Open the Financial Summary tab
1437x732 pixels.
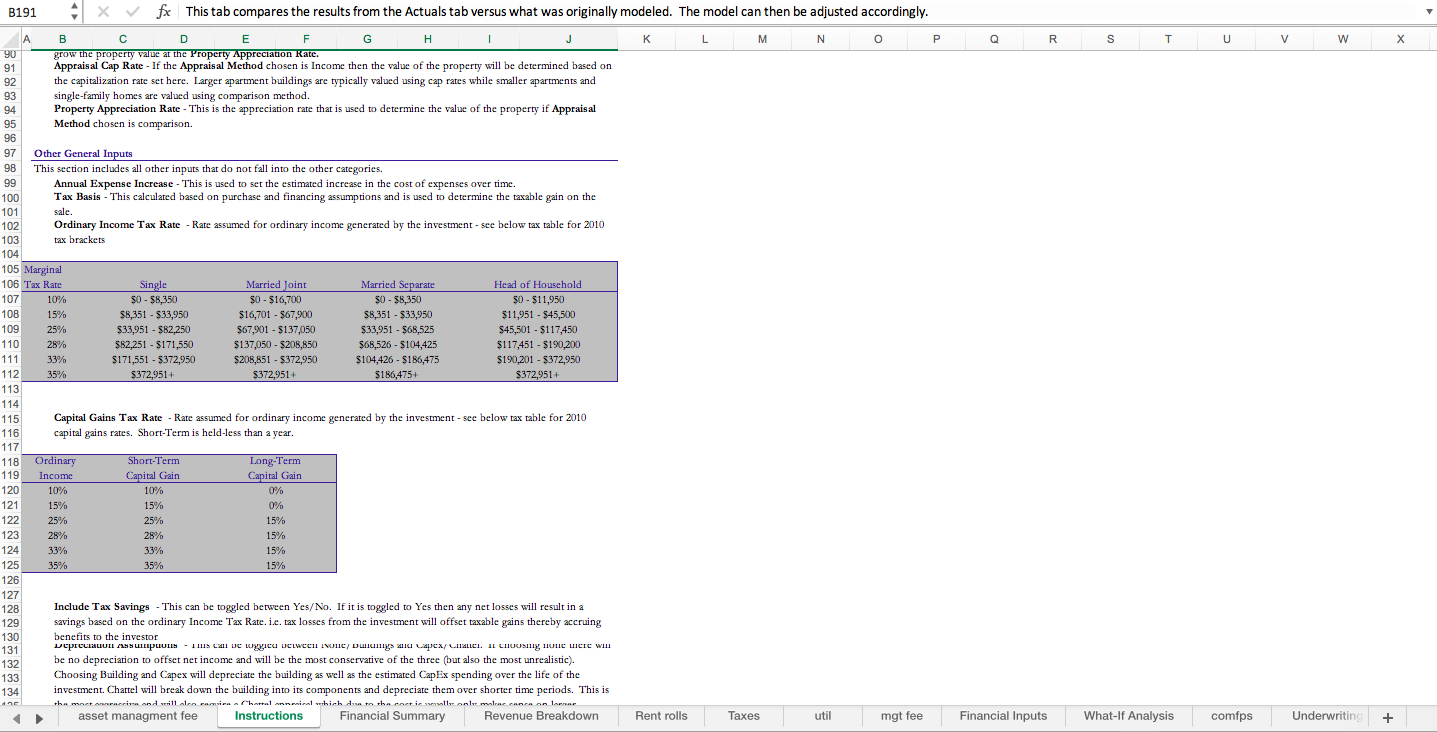[x=393, y=716]
